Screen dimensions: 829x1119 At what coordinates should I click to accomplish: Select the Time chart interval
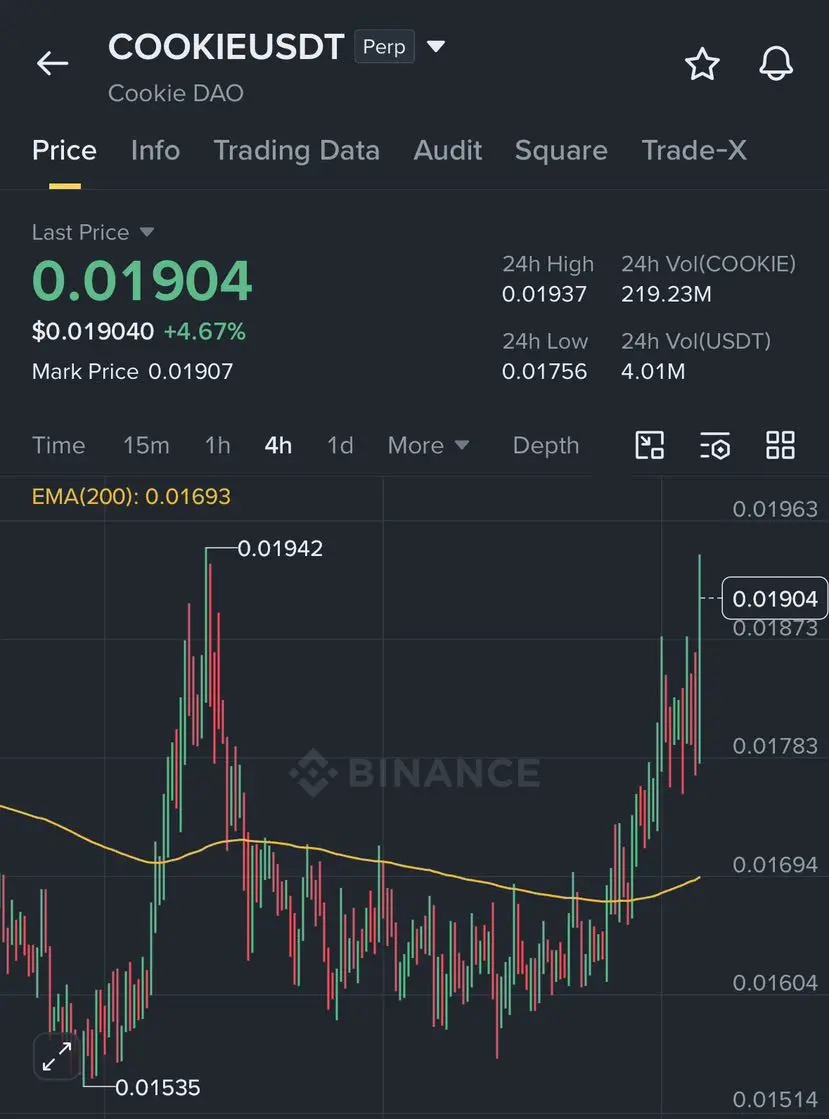pyautogui.click(x=59, y=445)
